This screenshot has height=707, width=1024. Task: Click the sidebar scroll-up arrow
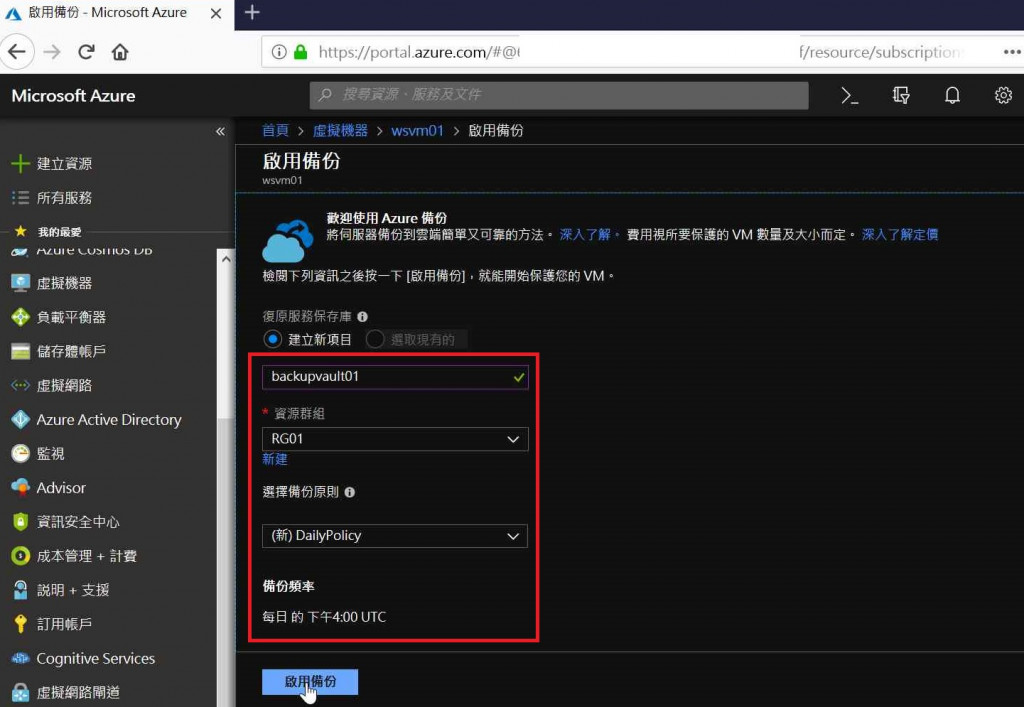226,259
